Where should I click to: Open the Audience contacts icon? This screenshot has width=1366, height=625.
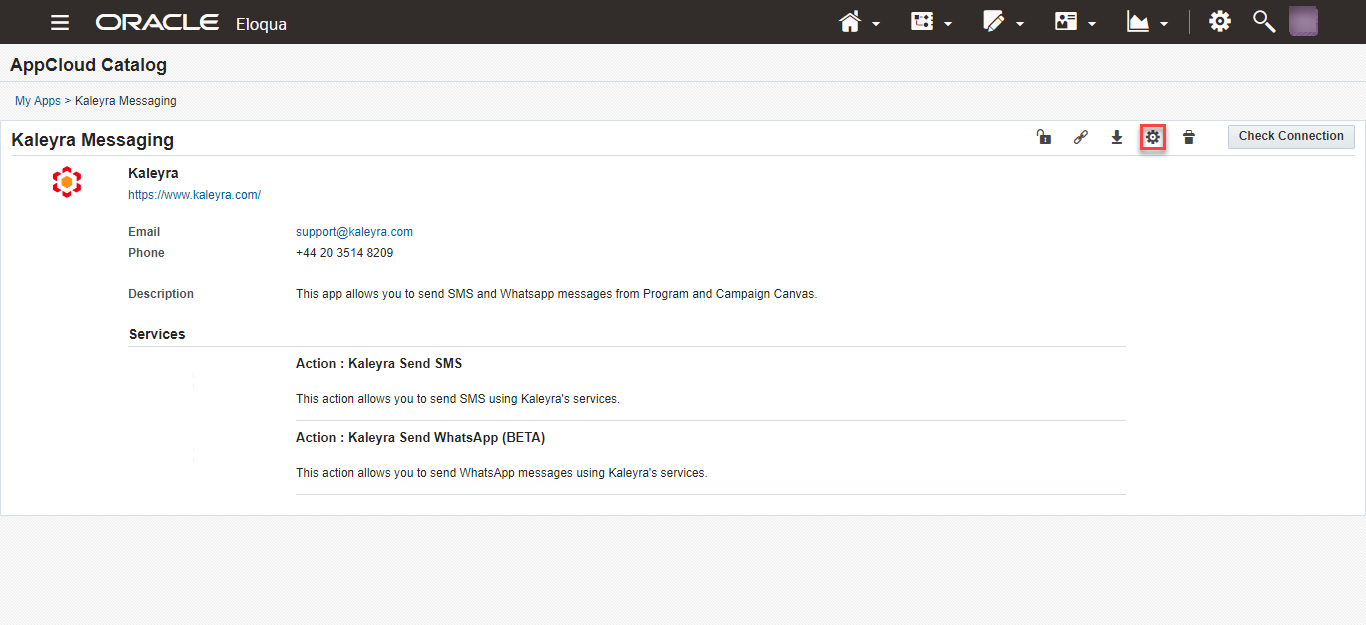coord(1066,21)
